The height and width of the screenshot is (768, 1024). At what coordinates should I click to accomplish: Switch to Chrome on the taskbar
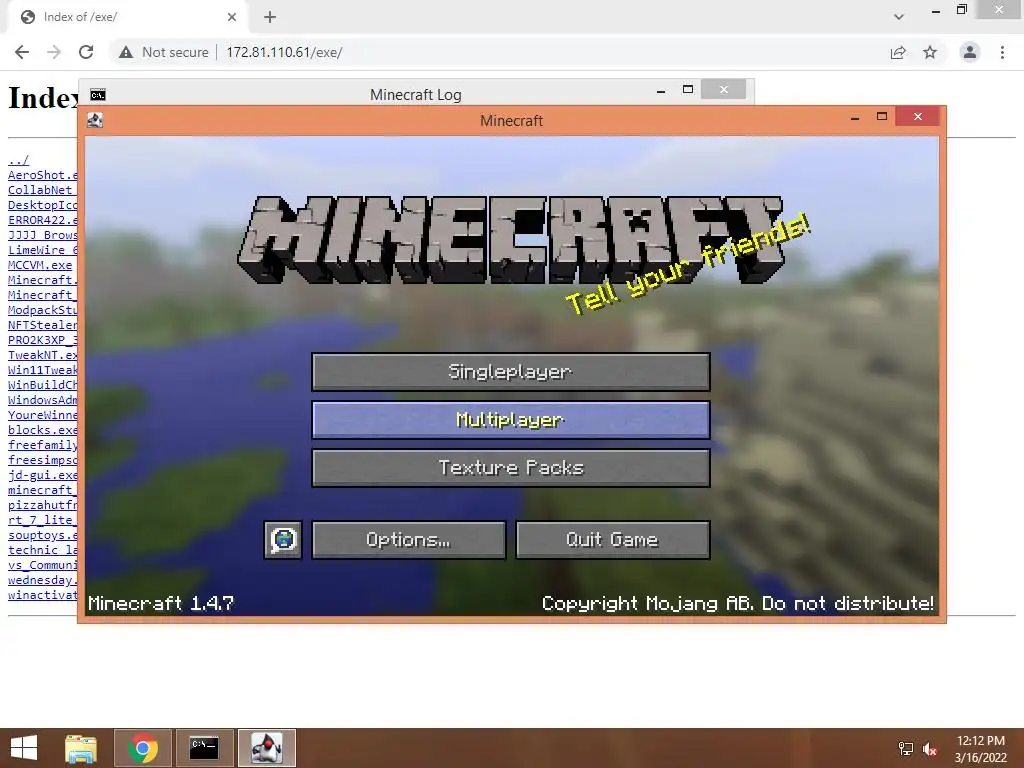click(x=142, y=748)
